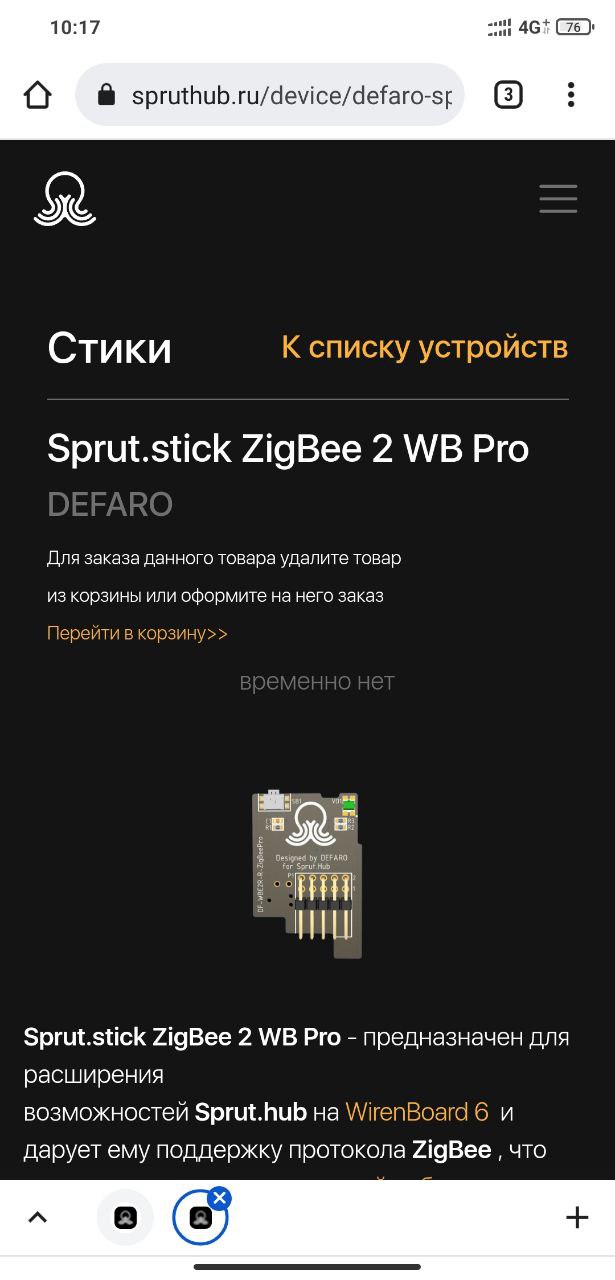The height and width of the screenshot is (1280, 615).
Task: Open site info via padlock icon
Action: point(106,95)
